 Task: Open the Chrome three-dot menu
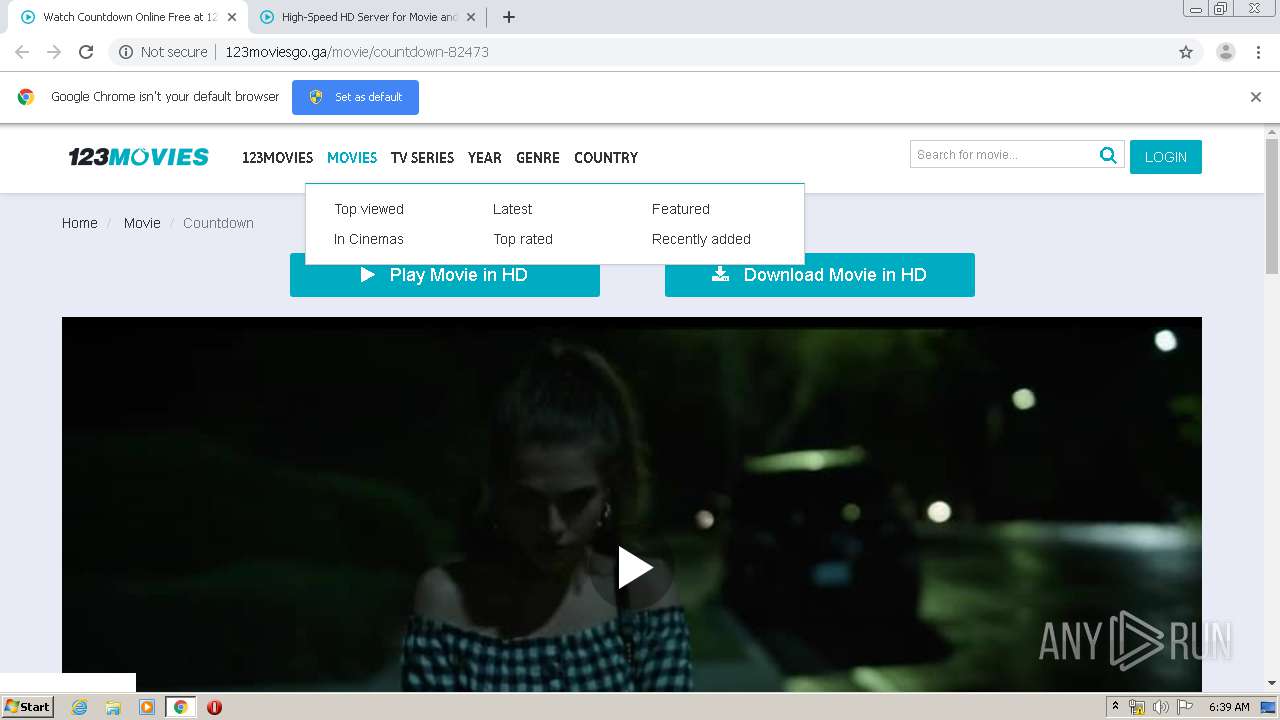click(x=1258, y=52)
